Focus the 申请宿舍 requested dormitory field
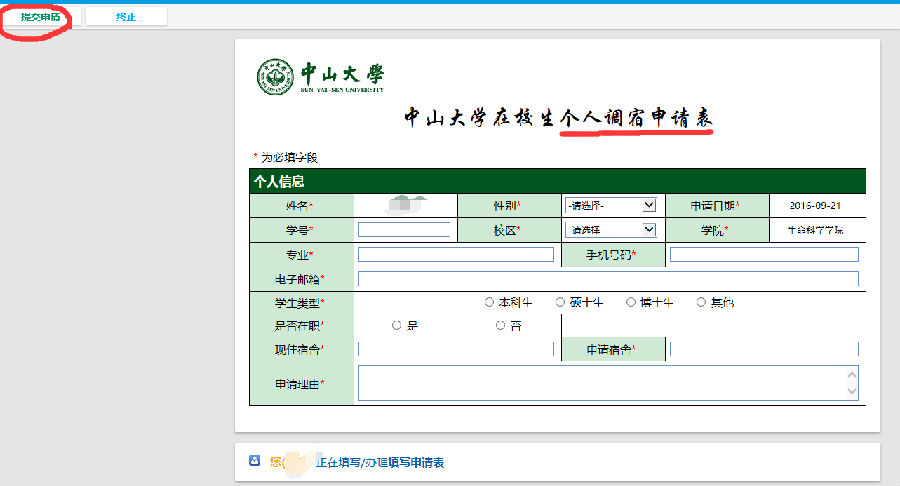Image resolution: width=900 pixels, height=486 pixels. (x=764, y=349)
